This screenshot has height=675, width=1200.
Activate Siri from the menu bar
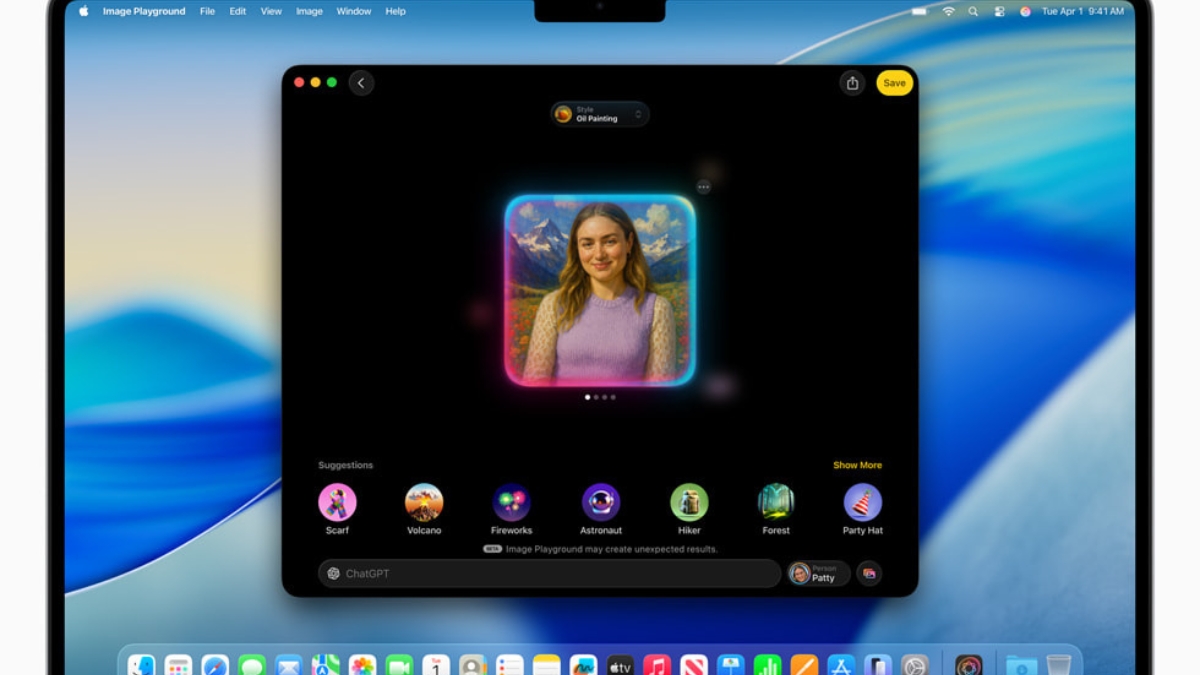(x=1025, y=11)
